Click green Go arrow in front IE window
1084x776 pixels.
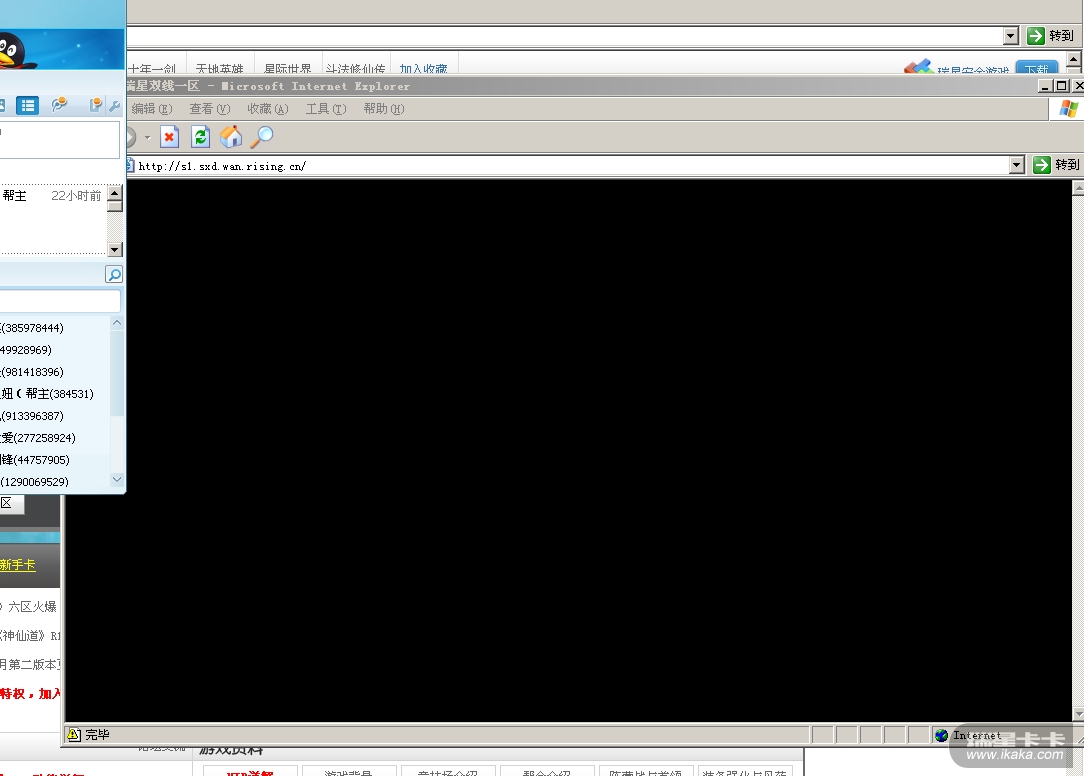pyautogui.click(x=1042, y=165)
